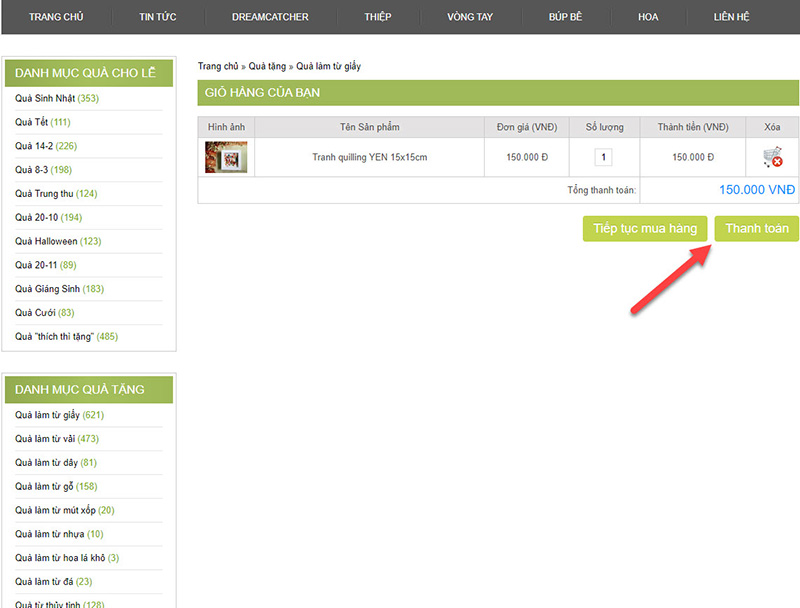Screen dimensions: 800x608
Task: Open Quà 8-3 (198) category
Action: 43,169
